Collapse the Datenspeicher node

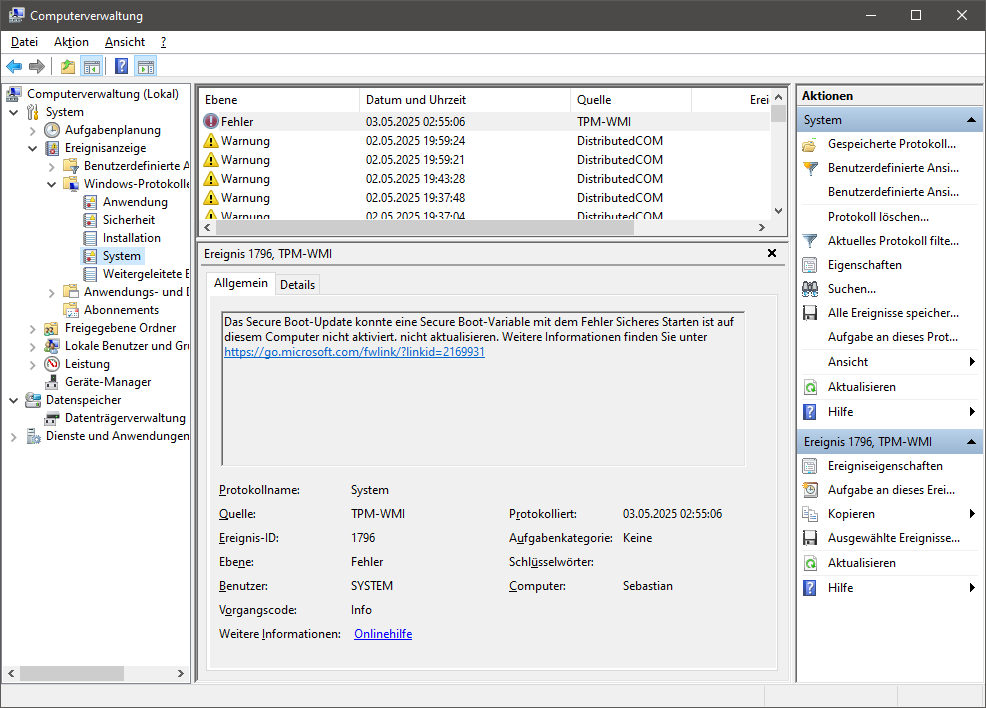coord(14,401)
